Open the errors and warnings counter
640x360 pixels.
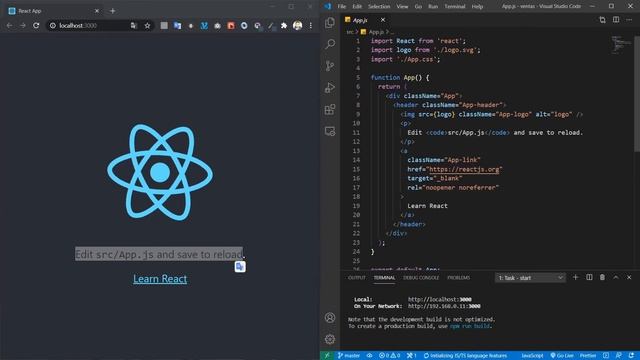click(389, 356)
